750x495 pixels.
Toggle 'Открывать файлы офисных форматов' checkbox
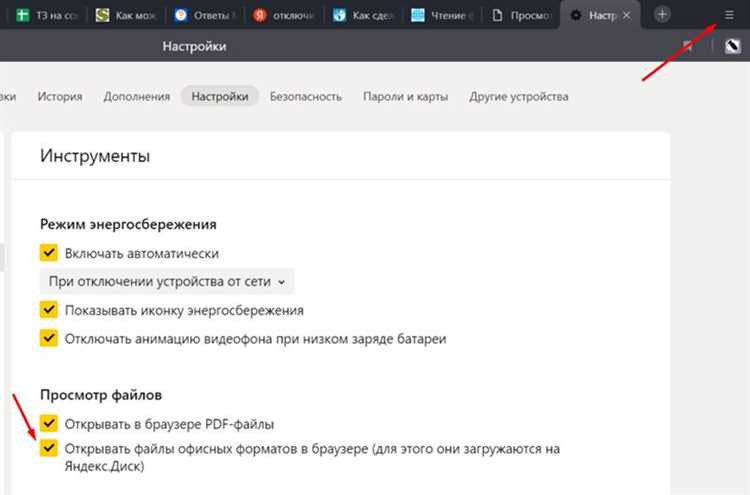click(49, 448)
